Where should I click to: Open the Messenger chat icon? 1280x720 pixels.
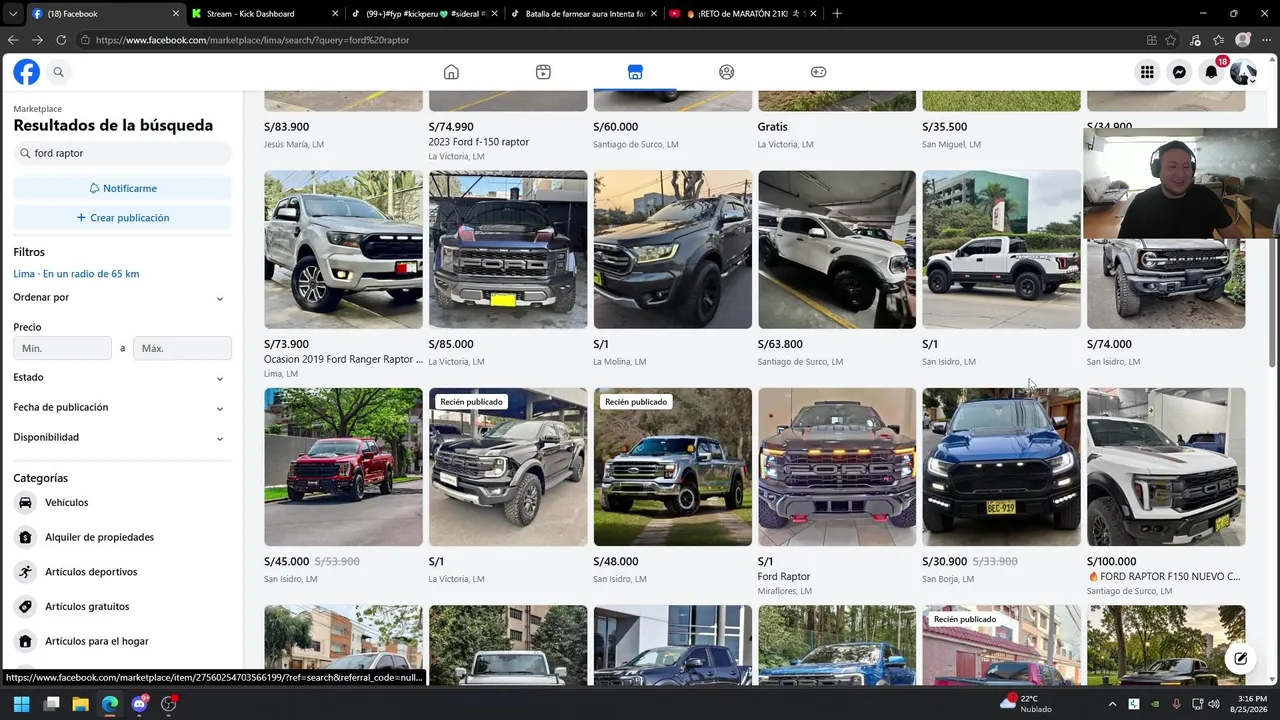[x=1179, y=72]
